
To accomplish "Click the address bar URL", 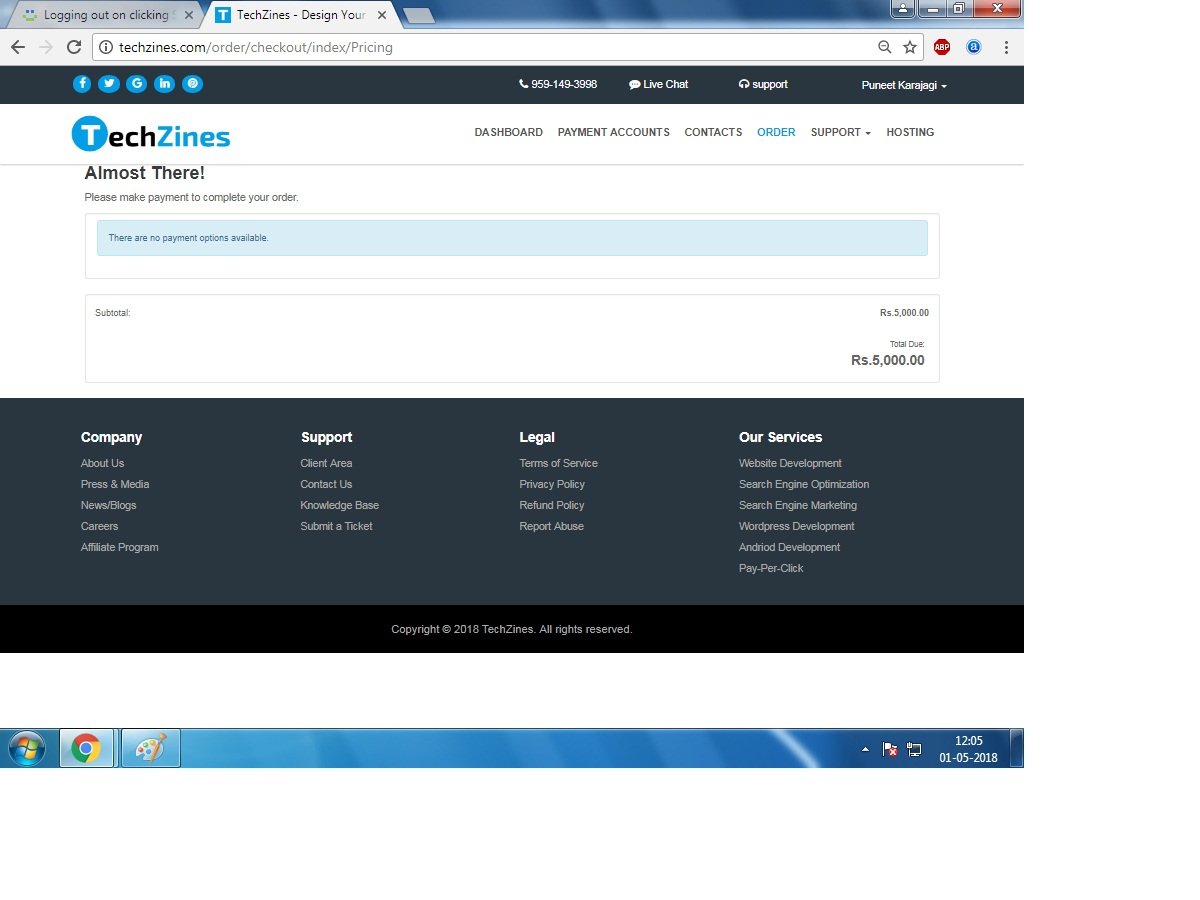I will pyautogui.click(x=256, y=47).
